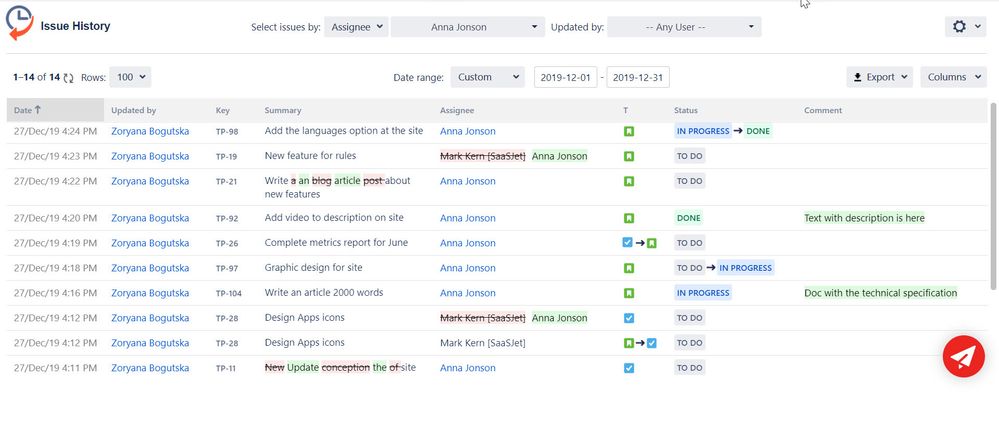Click summary 'Graphic design for site'

pos(313,267)
